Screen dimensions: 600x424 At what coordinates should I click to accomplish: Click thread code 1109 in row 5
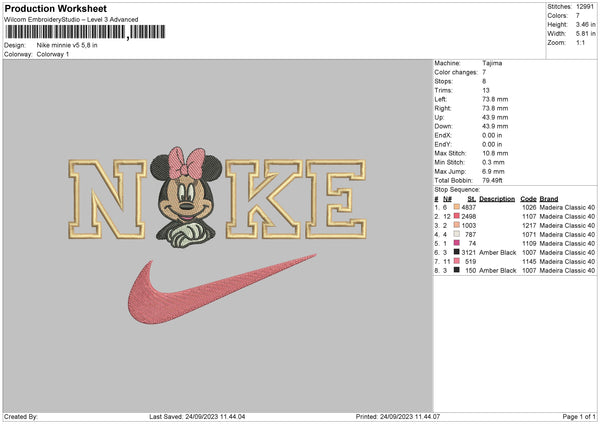point(529,244)
